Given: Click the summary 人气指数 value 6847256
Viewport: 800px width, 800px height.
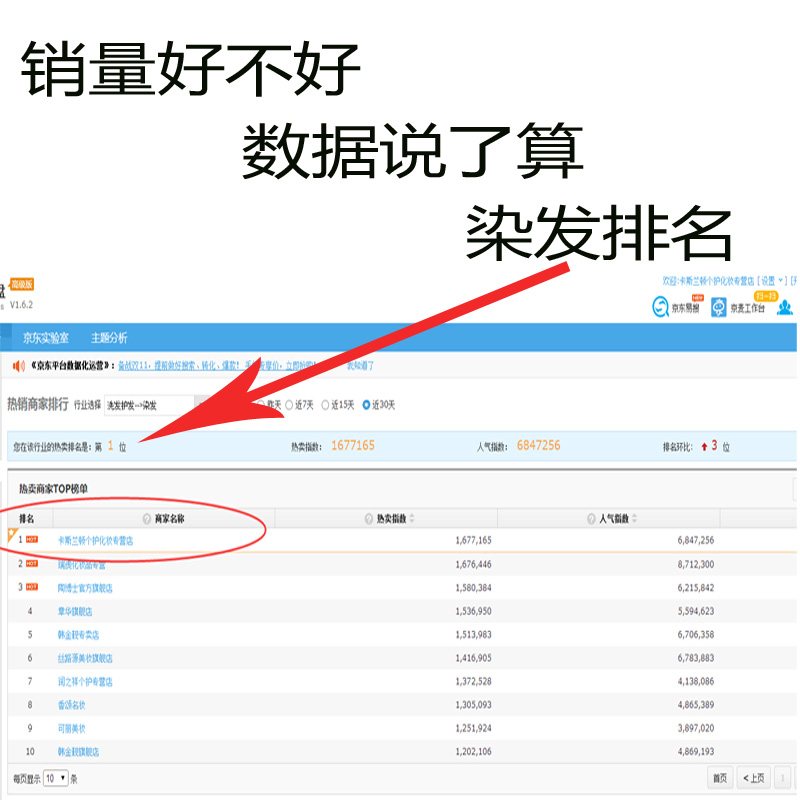Looking at the screenshot, I should pyautogui.click(x=538, y=445).
